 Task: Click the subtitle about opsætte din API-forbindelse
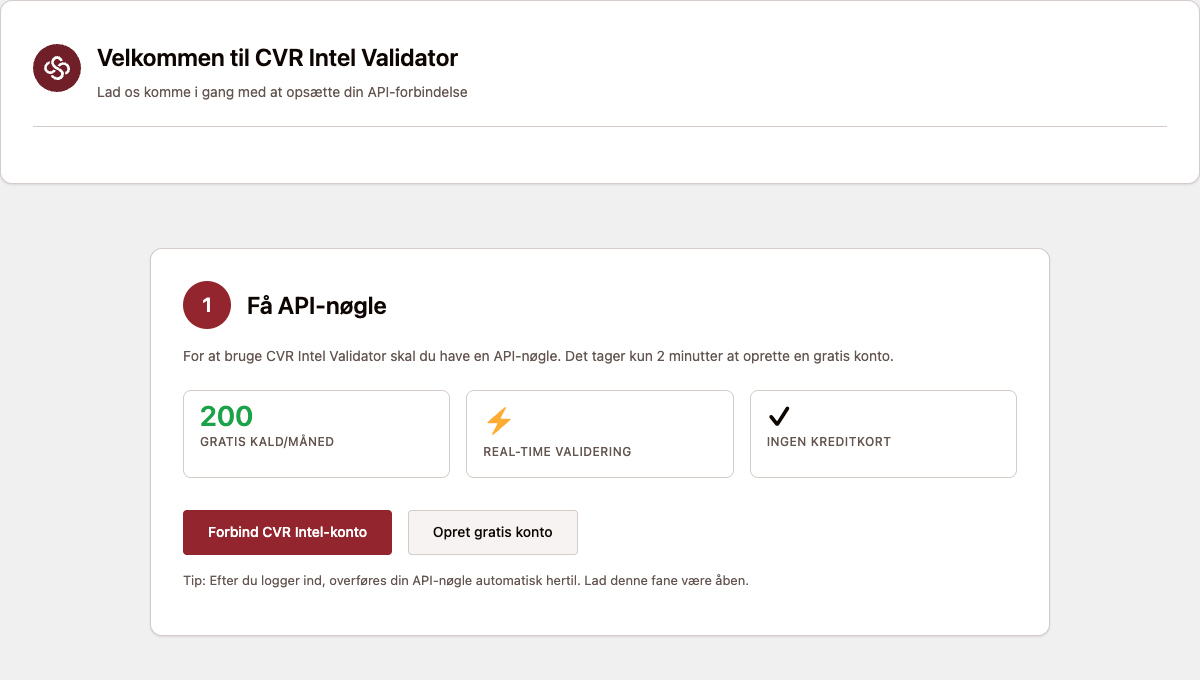[x=282, y=92]
